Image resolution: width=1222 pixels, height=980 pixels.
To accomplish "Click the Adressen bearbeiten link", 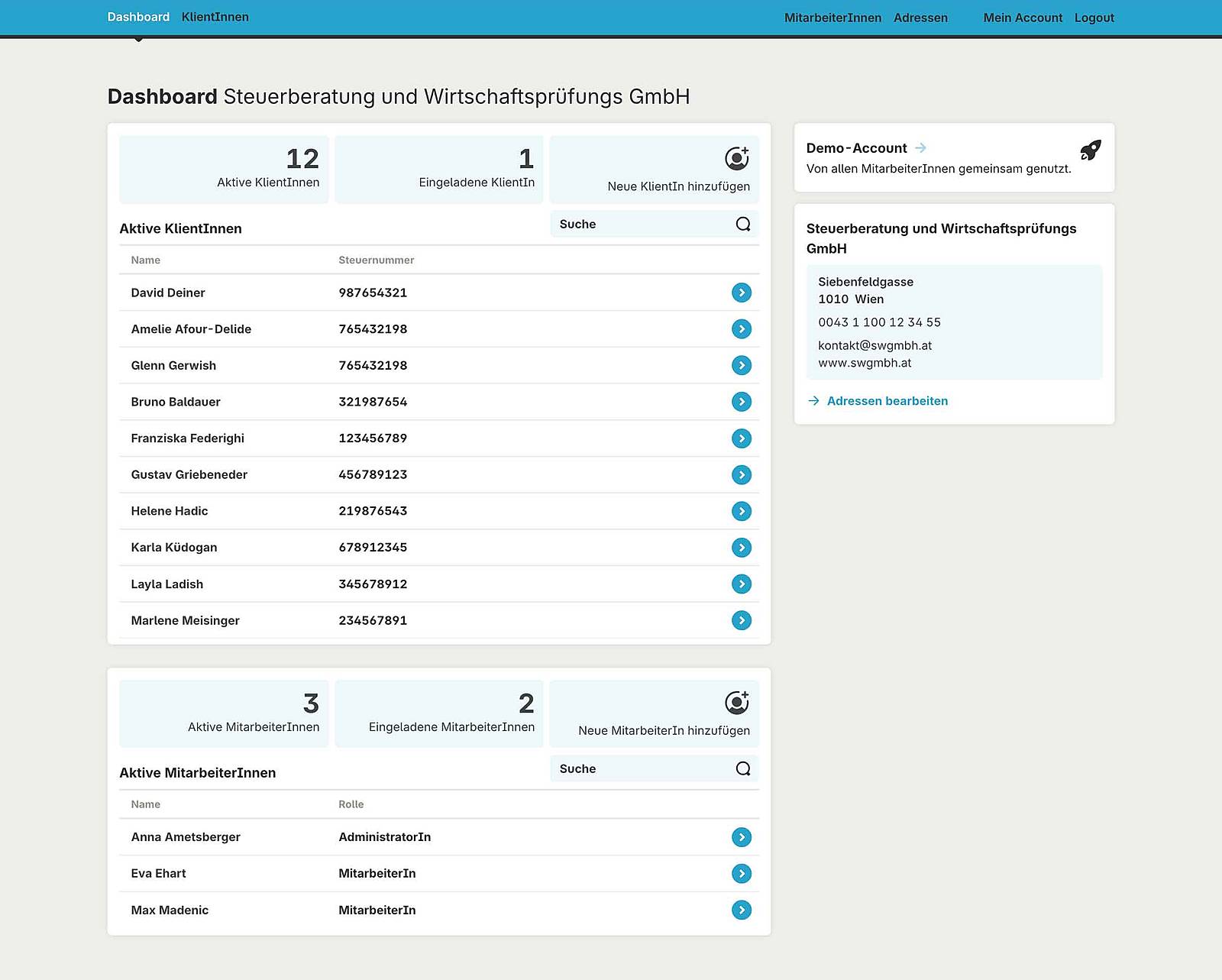I will (887, 401).
